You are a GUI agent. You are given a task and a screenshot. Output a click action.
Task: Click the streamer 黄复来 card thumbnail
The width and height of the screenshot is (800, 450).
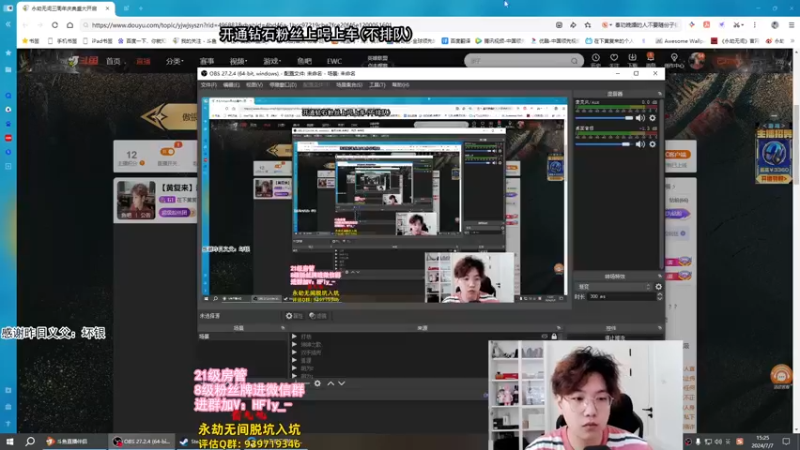136,200
